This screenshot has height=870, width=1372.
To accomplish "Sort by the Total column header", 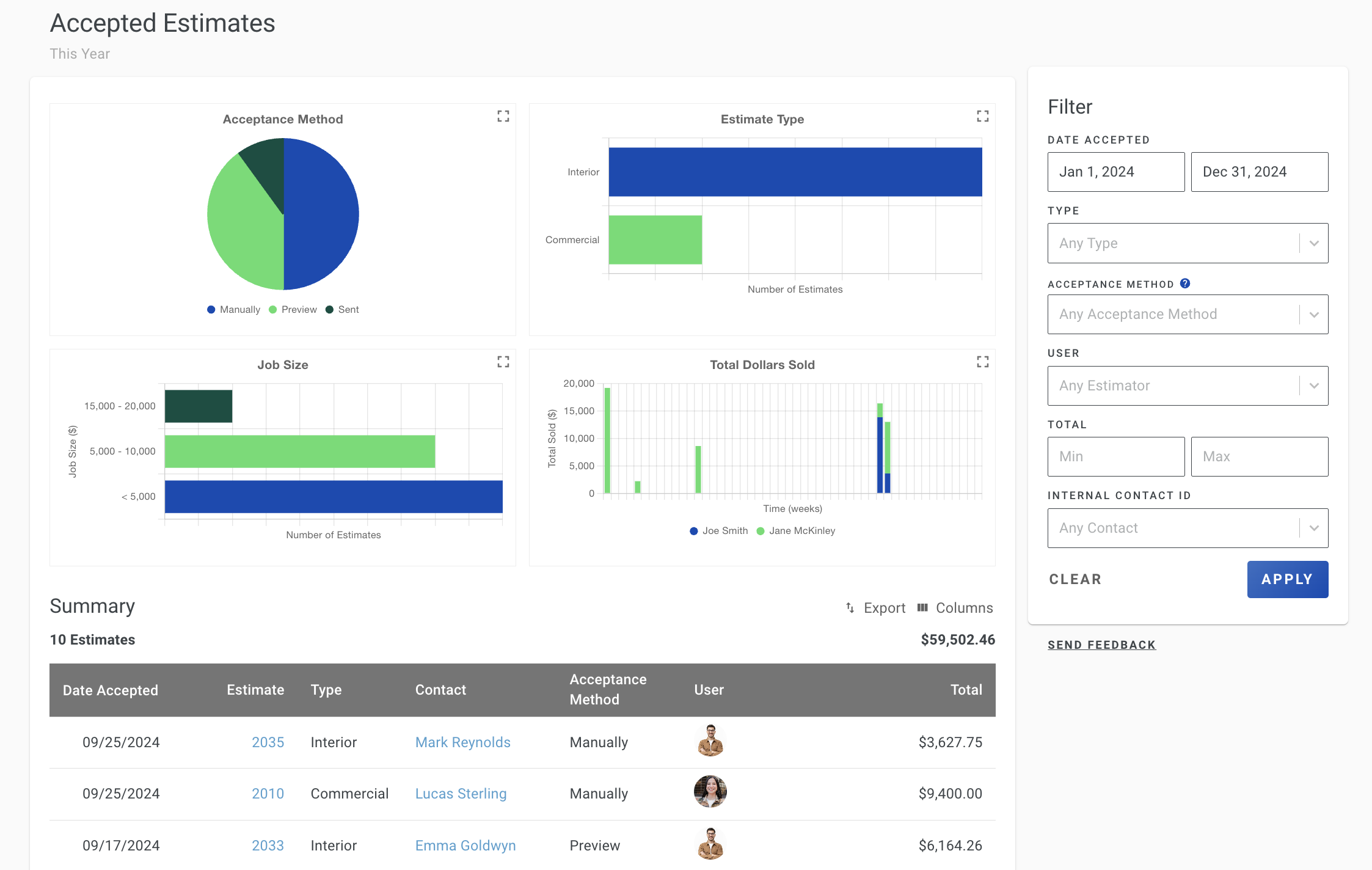I will click(x=966, y=690).
